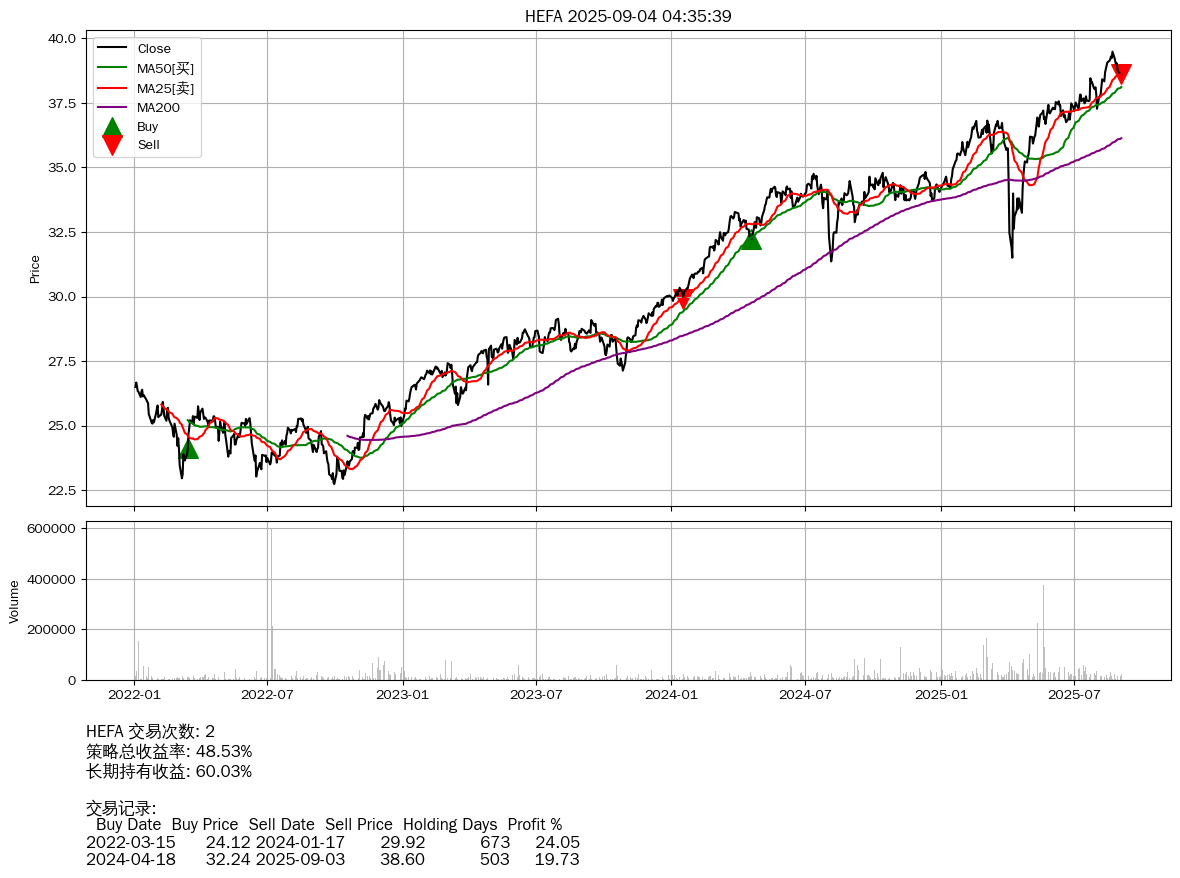Select the trade row with Buy Date 2024-04-18
This screenshot has width=1180, height=878.
click(332, 859)
